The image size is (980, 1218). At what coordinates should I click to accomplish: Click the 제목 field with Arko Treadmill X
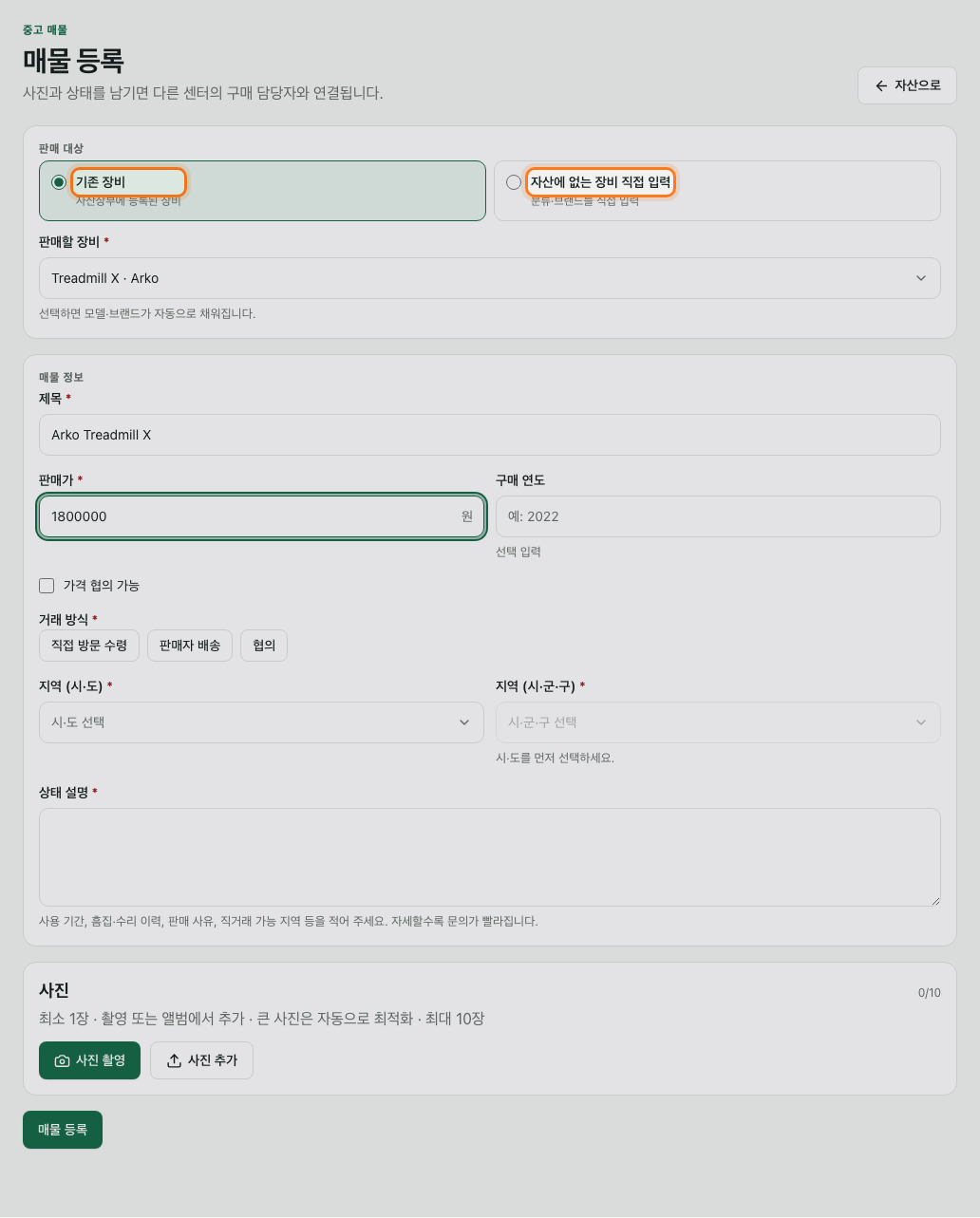coord(490,435)
